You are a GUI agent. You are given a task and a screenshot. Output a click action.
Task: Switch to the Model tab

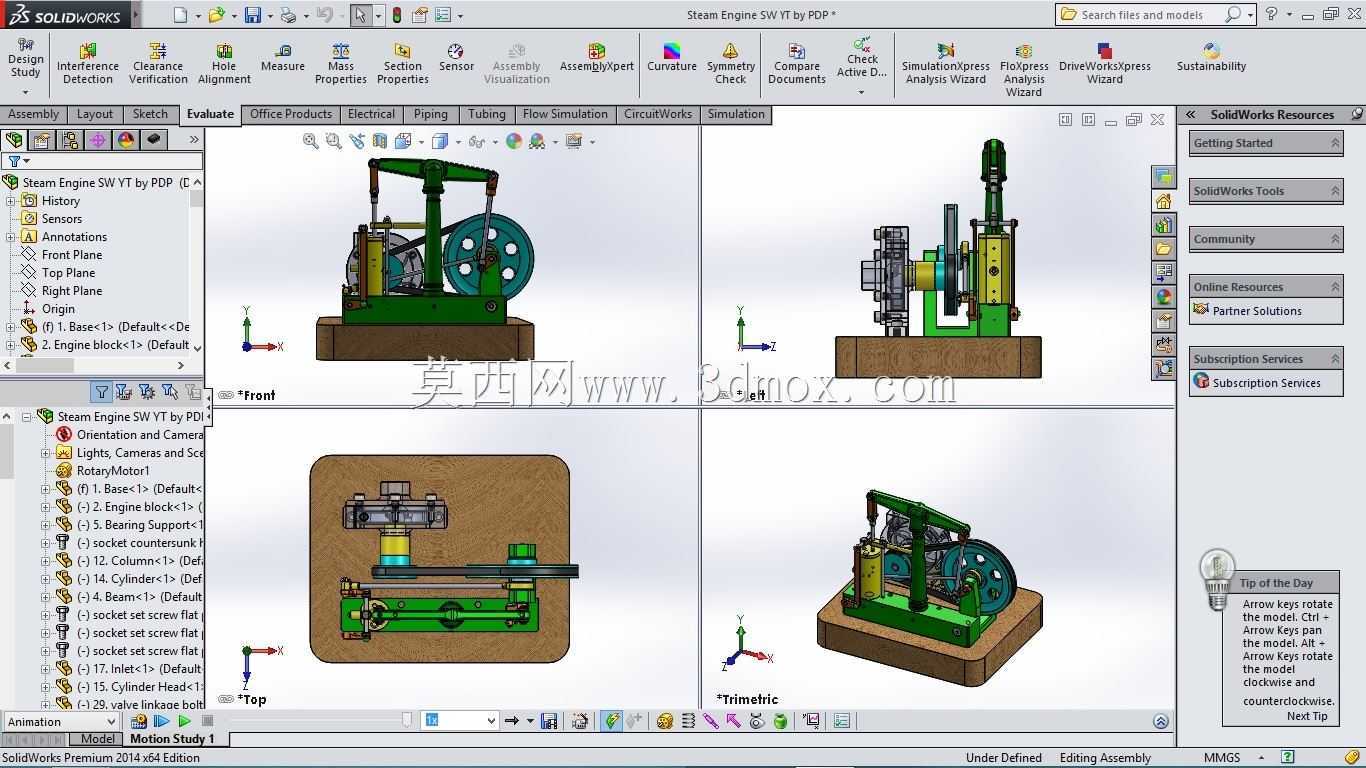tap(97, 739)
